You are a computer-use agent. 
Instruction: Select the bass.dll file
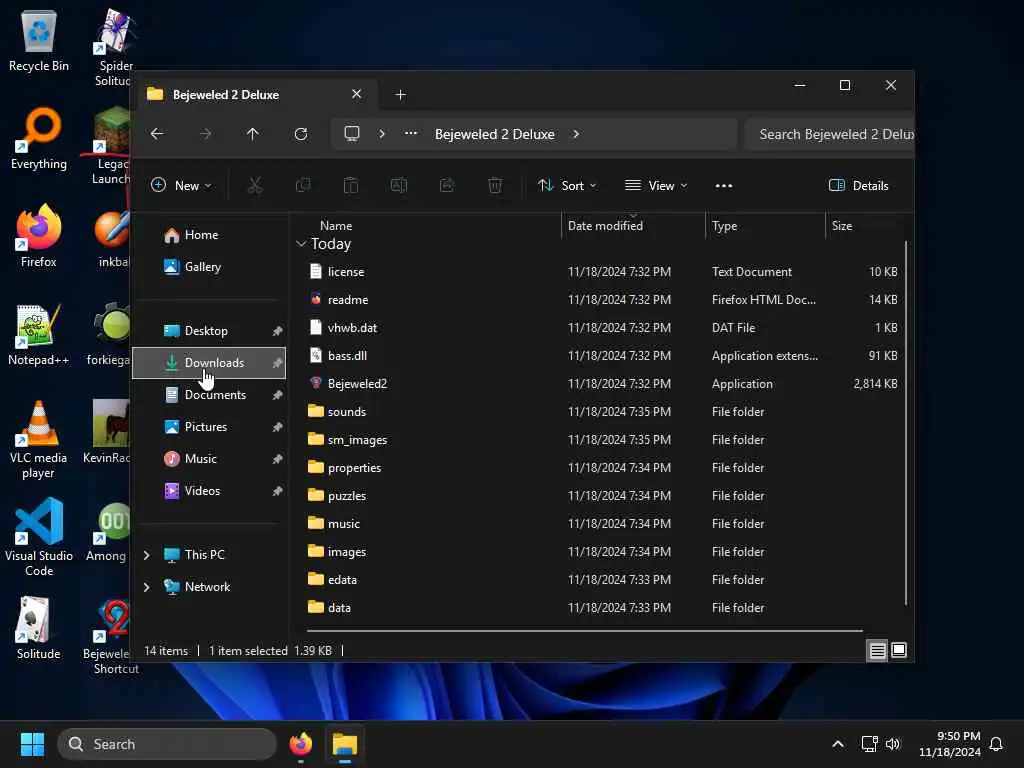(603, 356)
